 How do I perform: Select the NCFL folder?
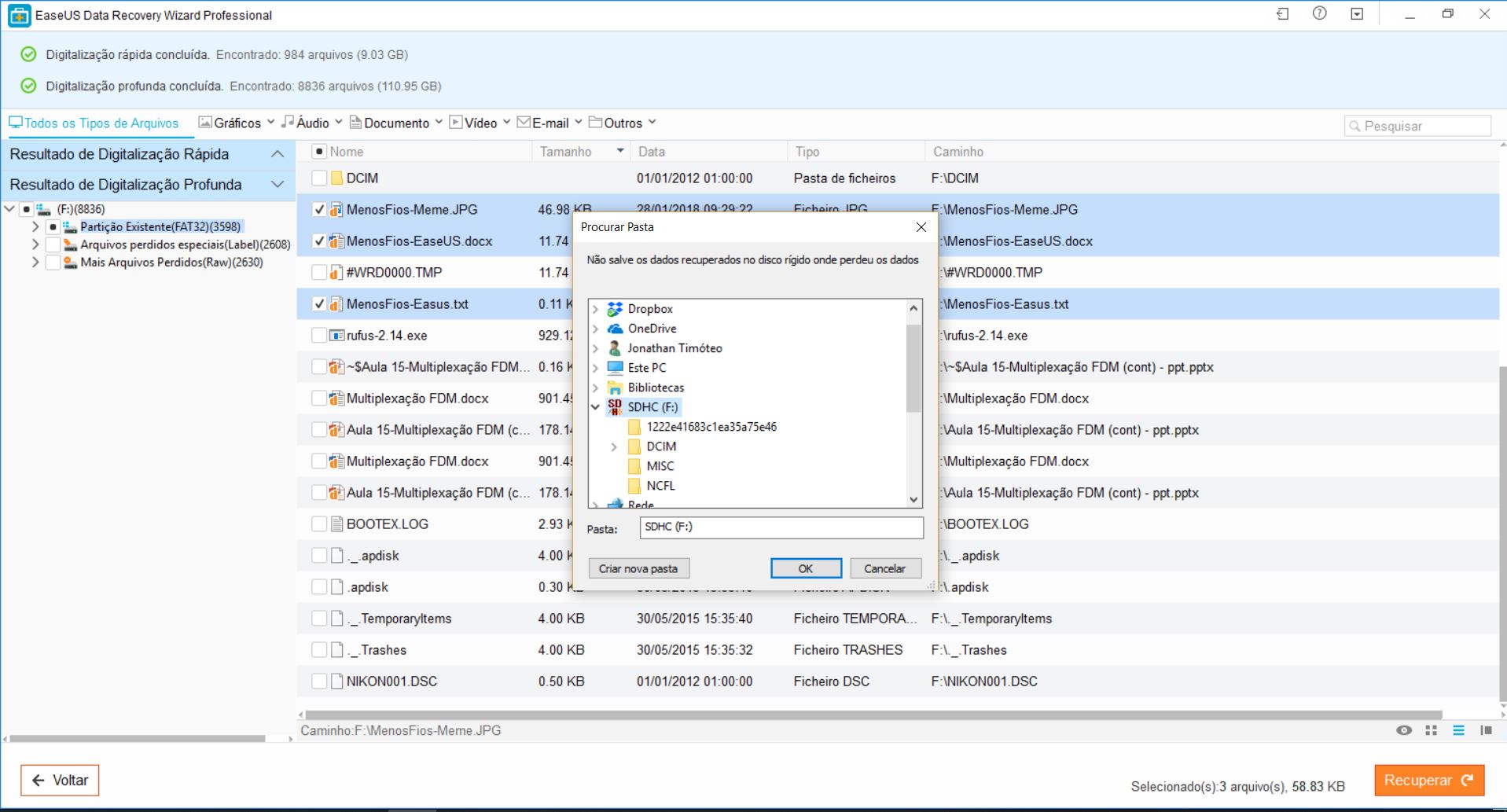tap(660, 486)
